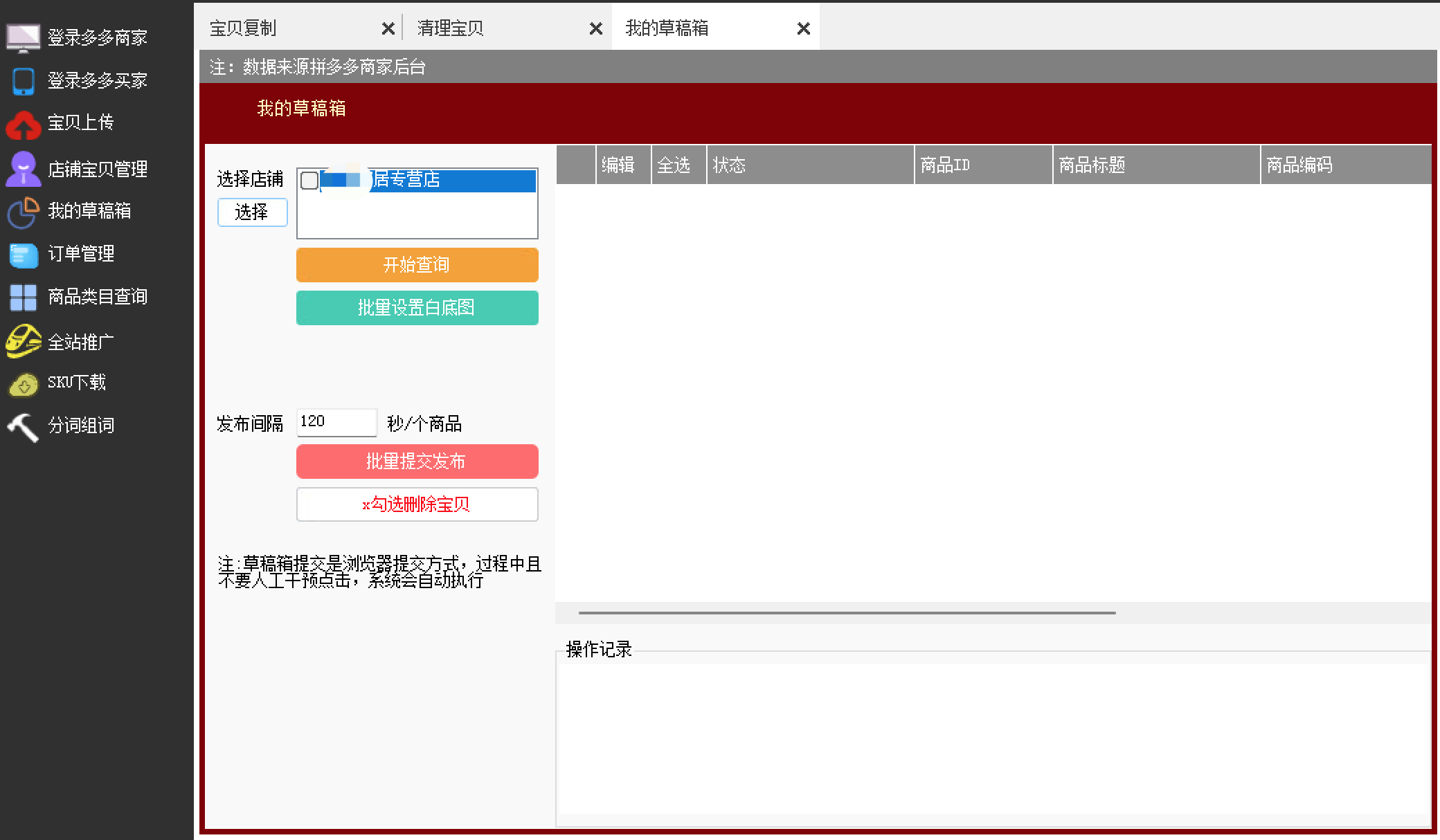
Task: Check the 居专营店 store checkbox
Action: (x=309, y=181)
